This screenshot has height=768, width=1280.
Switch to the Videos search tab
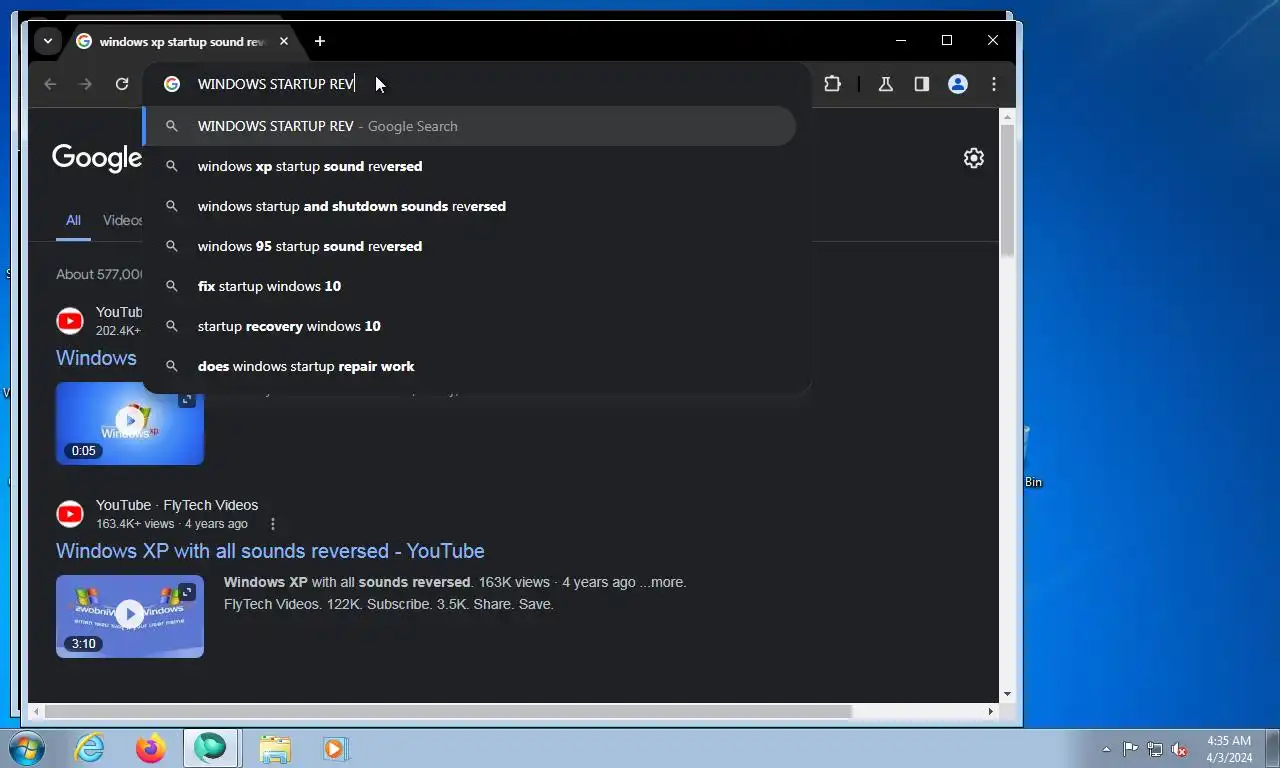[123, 220]
